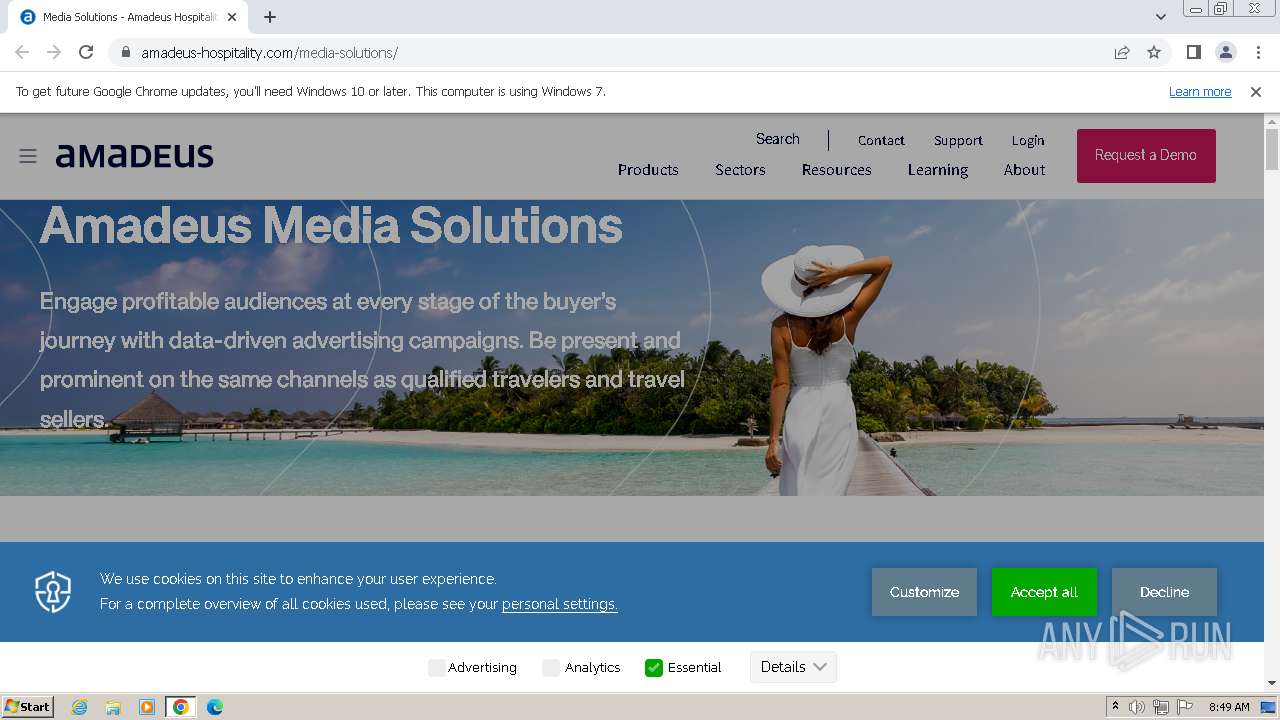
Task: Click the Action Center flag icon
Action: tap(1185, 707)
